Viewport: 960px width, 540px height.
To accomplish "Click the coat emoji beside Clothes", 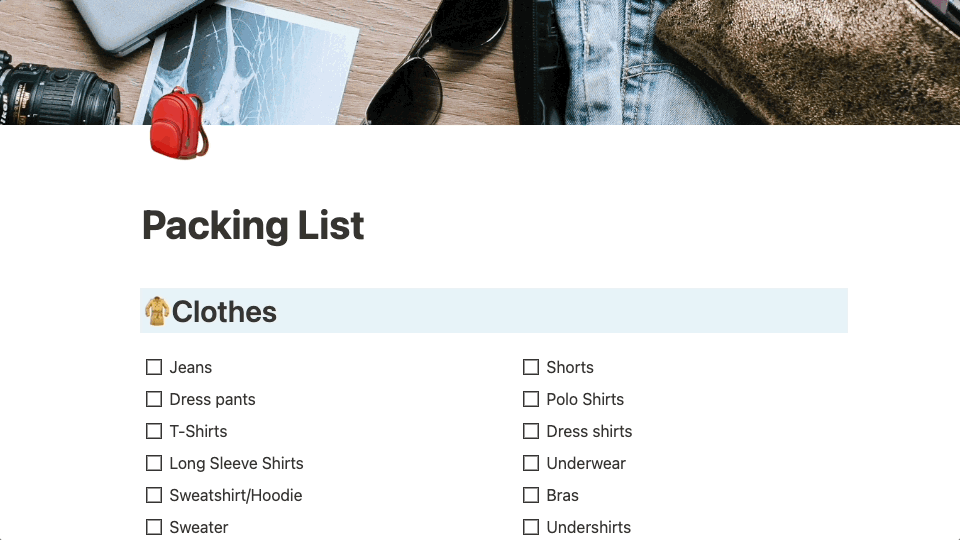I will point(157,311).
